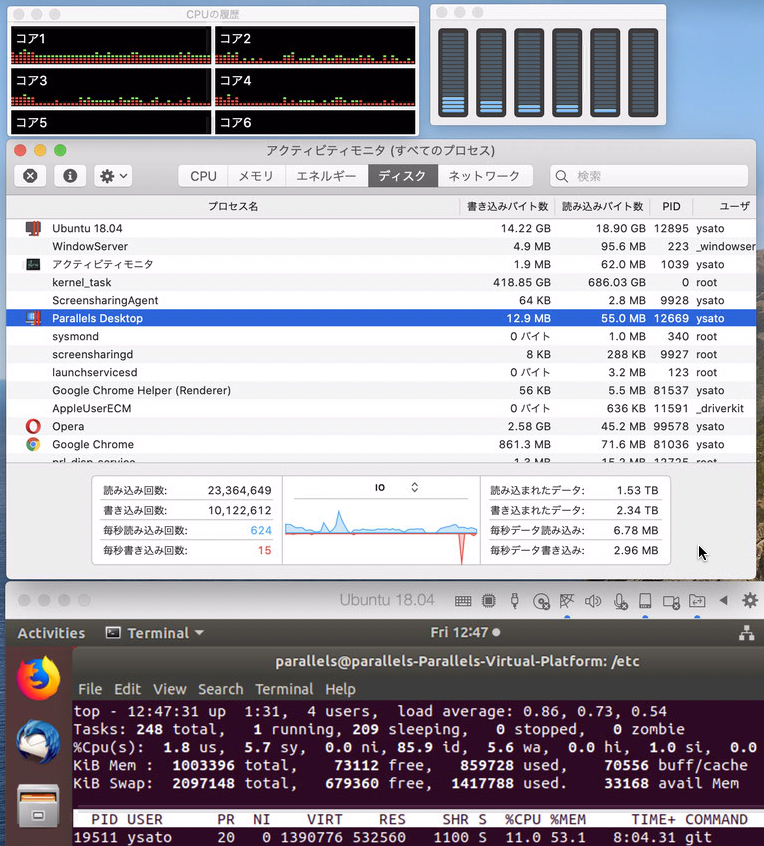Click the Parallels CPU chip icon
The width and height of the screenshot is (764, 846).
coord(489,601)
